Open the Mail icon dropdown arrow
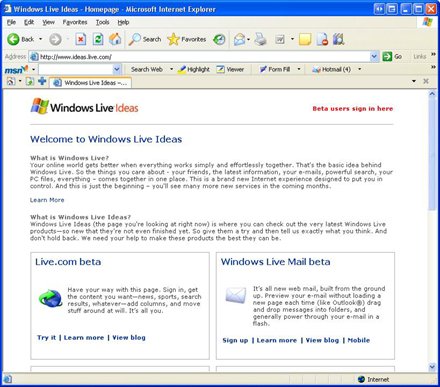 coord(248,39)
